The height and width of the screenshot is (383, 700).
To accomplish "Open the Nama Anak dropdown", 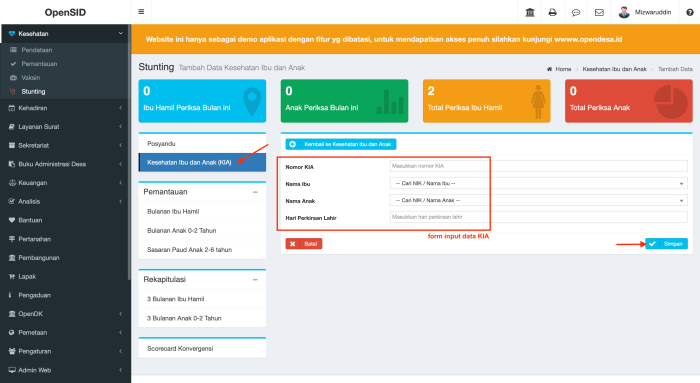I will (538, 200).
